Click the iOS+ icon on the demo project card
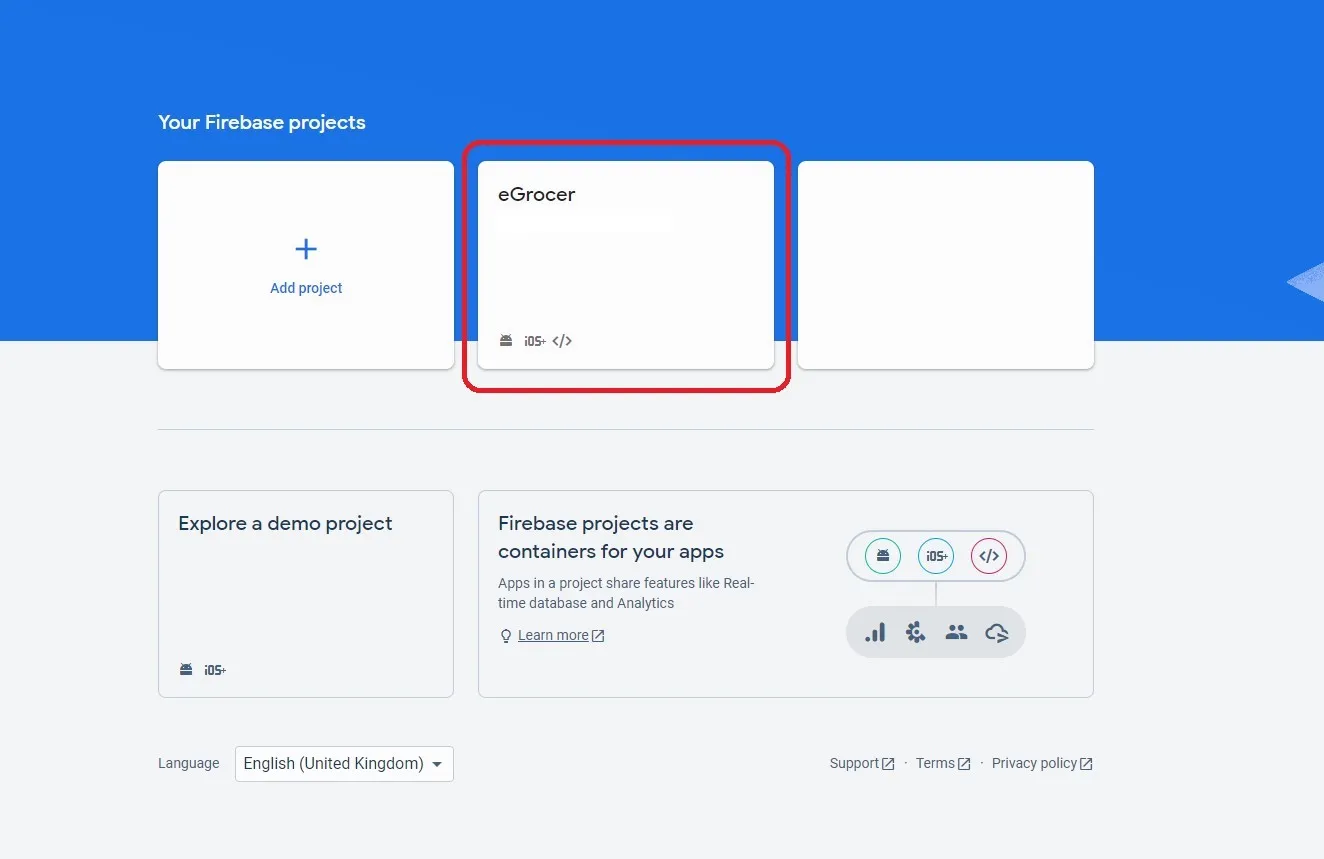The width and height of the screenshot is (1324, 859). point(215,670)
